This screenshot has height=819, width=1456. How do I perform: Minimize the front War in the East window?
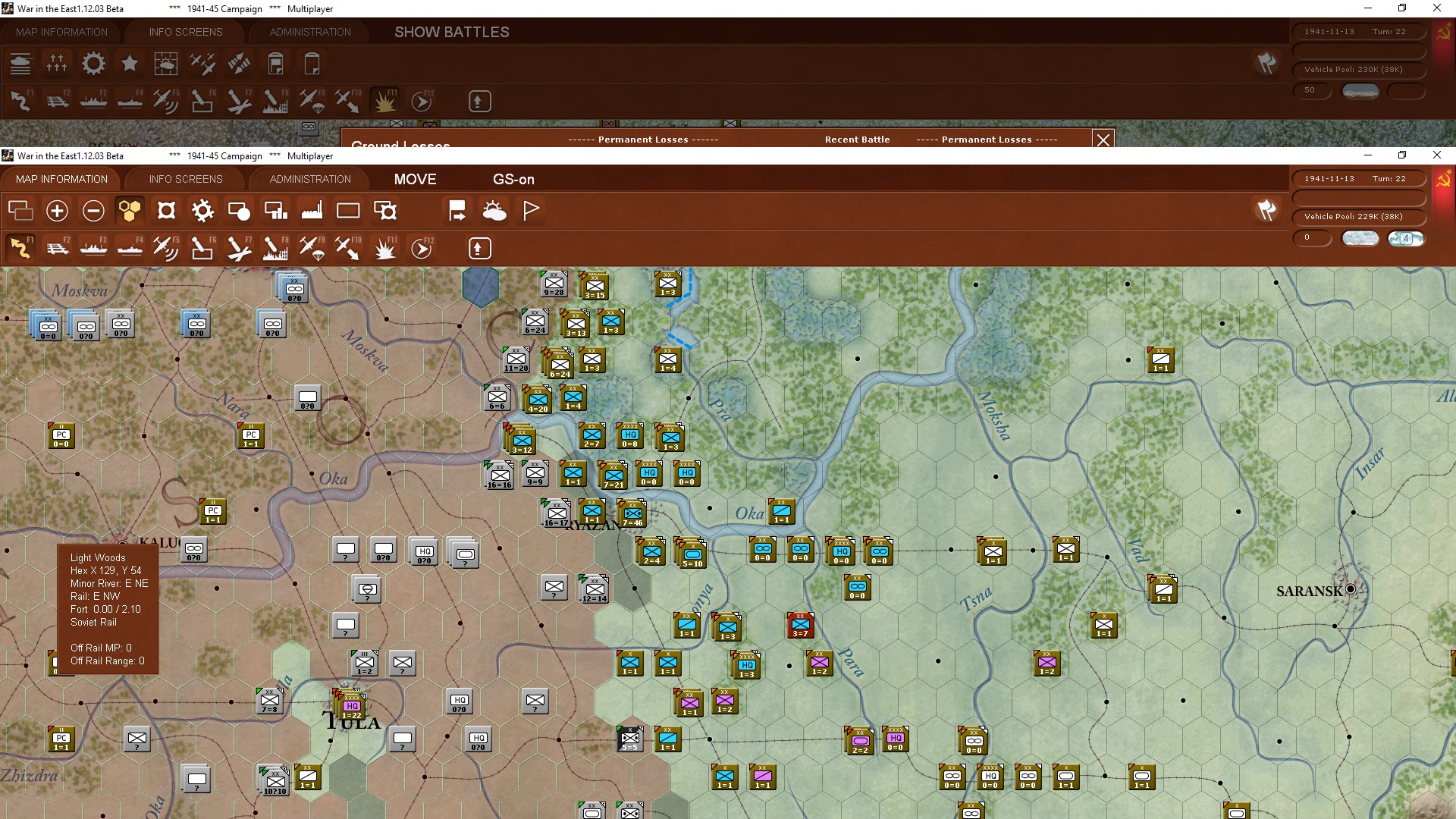tap(1368, 155)
